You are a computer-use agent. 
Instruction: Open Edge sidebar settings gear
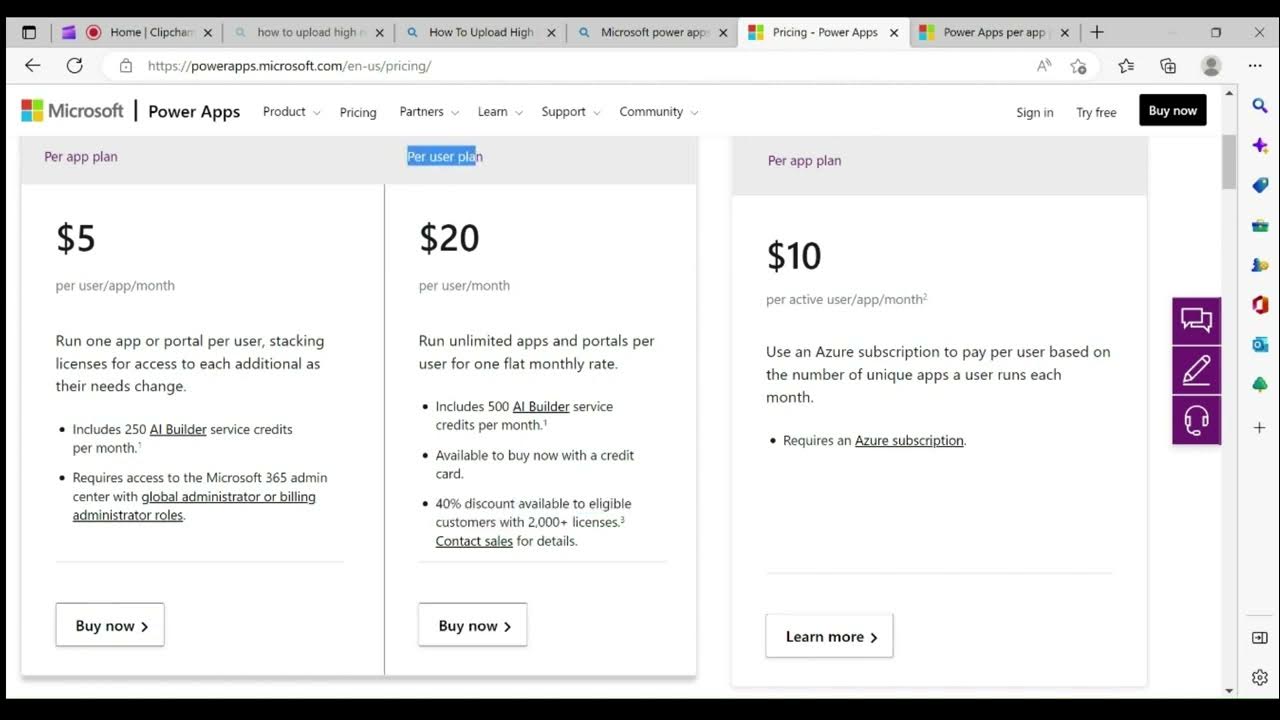(1260, 678)
